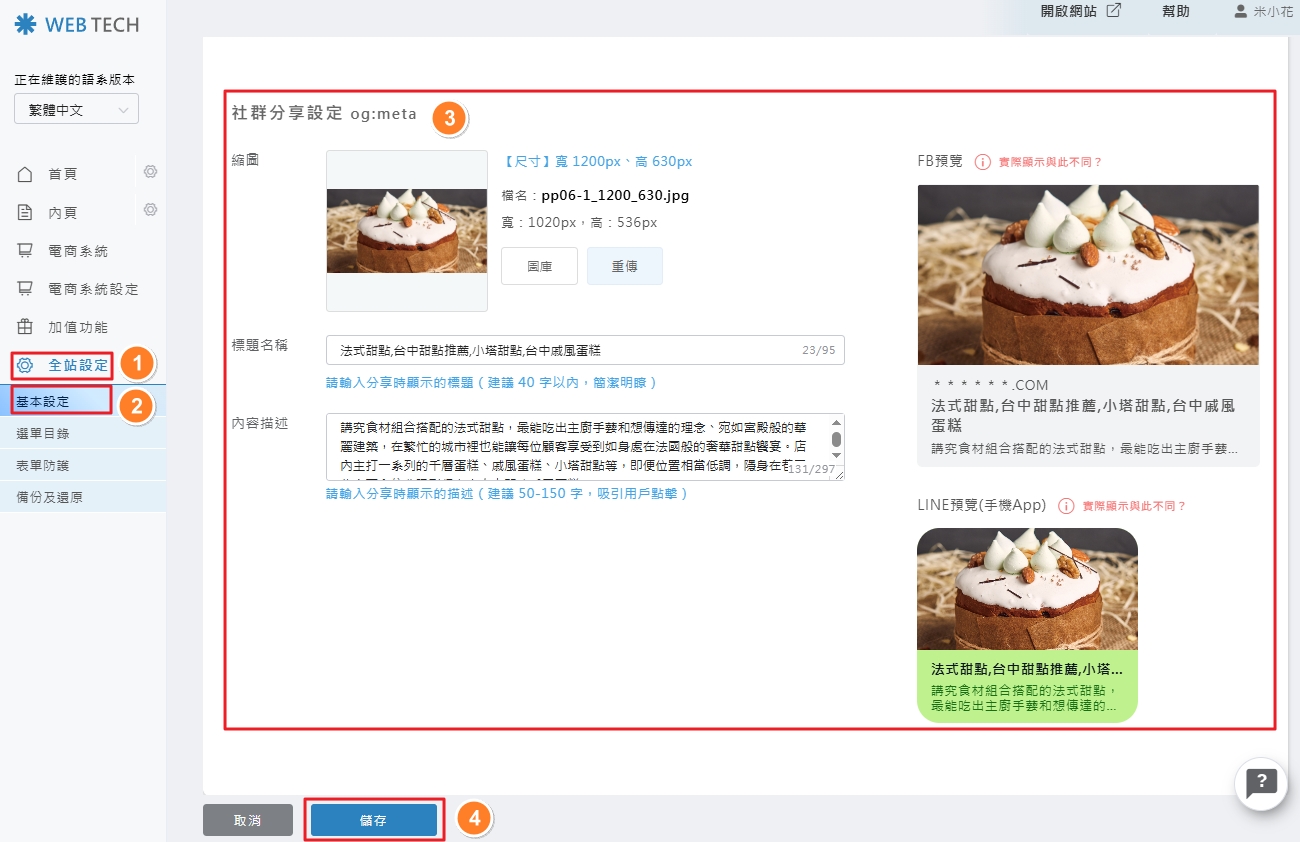The image size is (1300, 842).
Task: Click the info icon next to FB預覽
Action: (x=982, y=162)
